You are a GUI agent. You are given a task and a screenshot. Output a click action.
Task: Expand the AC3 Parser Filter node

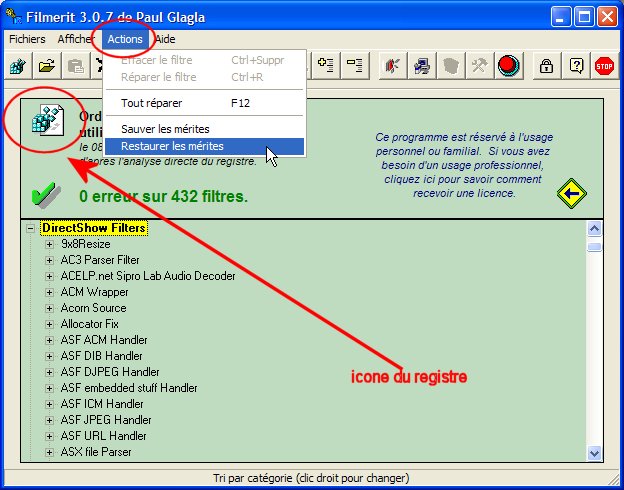pos(49,260)
